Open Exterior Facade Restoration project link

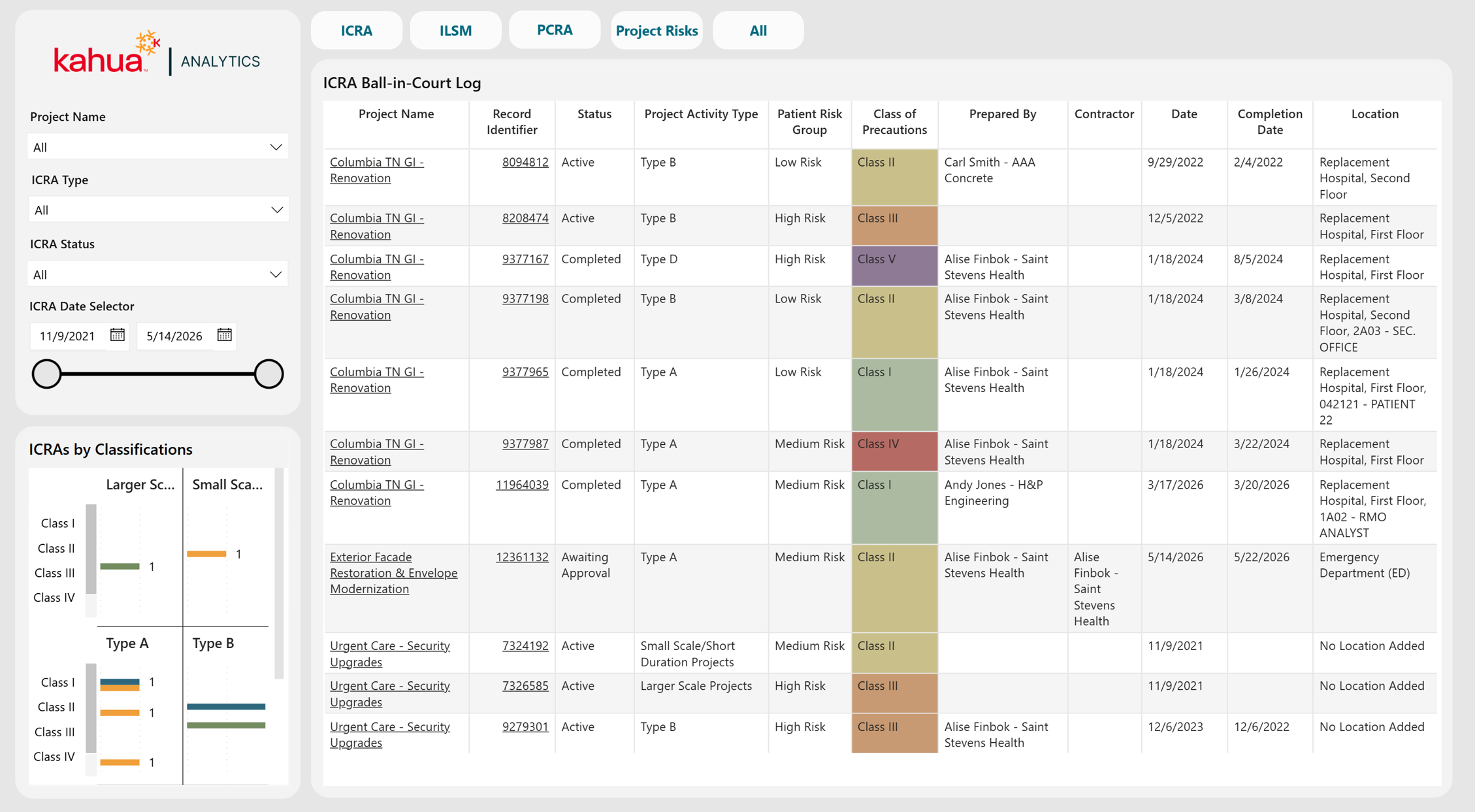[x=393, y=573]
